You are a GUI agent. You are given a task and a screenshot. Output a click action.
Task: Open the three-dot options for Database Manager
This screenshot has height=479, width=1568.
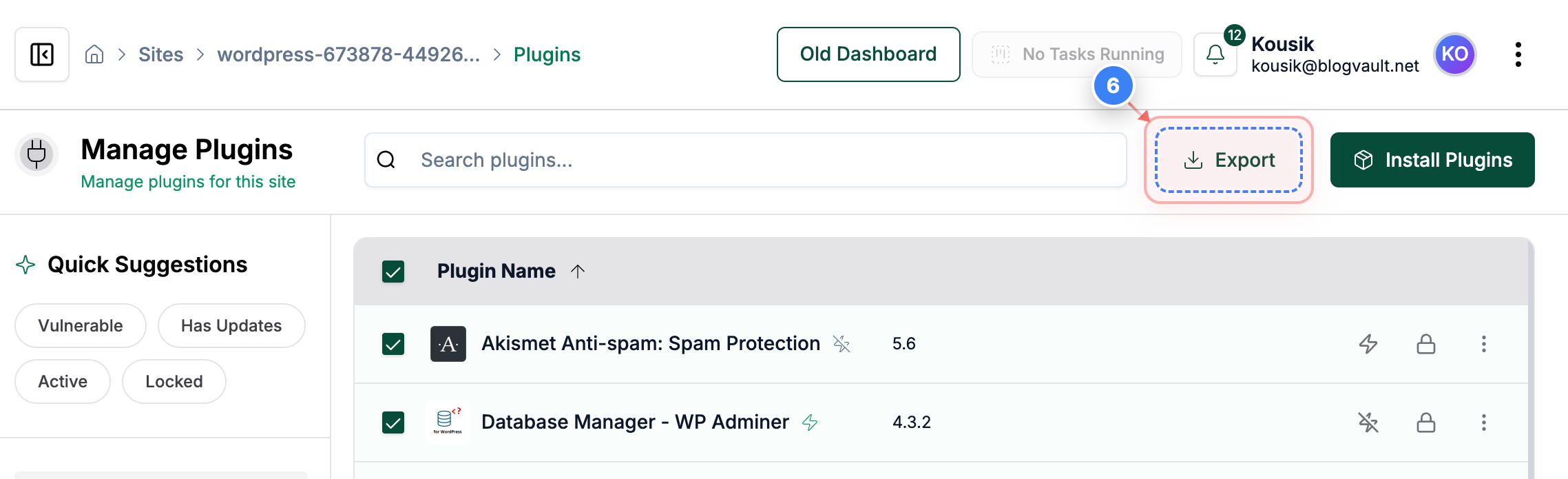pyautogui.click(x=1483, y=422)
